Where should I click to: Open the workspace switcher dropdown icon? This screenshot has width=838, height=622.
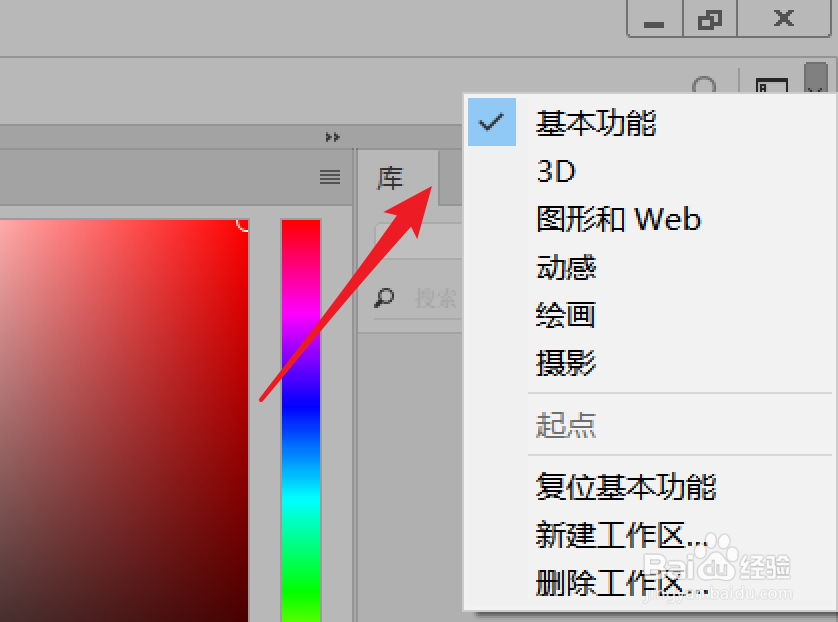pos(816,79)
